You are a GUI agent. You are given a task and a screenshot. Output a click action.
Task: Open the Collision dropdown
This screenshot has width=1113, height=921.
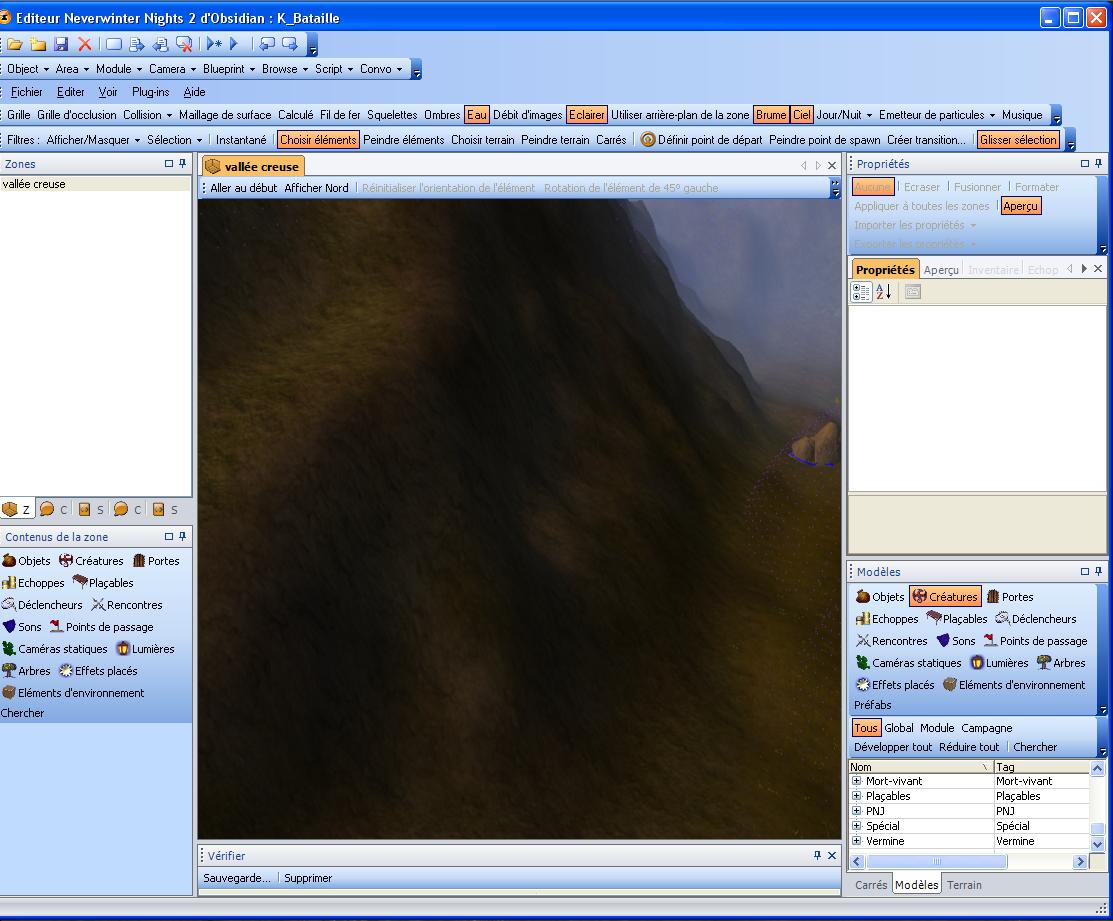pyautogui.click(x=148, y=115)
